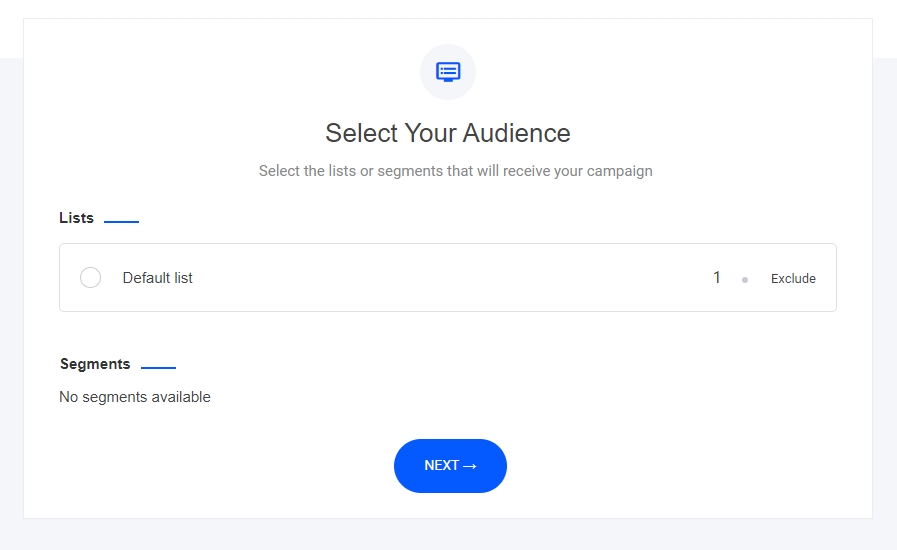This screenshot has height=550, width=897.
Task: Click the No segments available message
Action: point(135,397)
